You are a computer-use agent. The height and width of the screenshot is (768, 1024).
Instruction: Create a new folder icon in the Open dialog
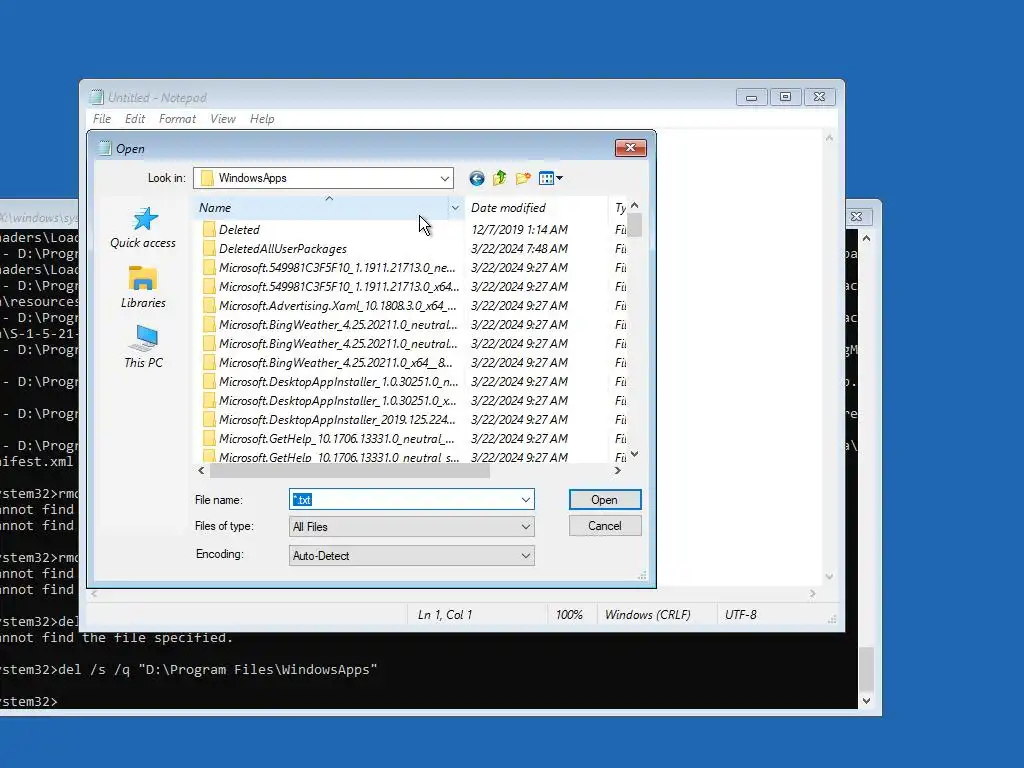(x=523, y=178)
